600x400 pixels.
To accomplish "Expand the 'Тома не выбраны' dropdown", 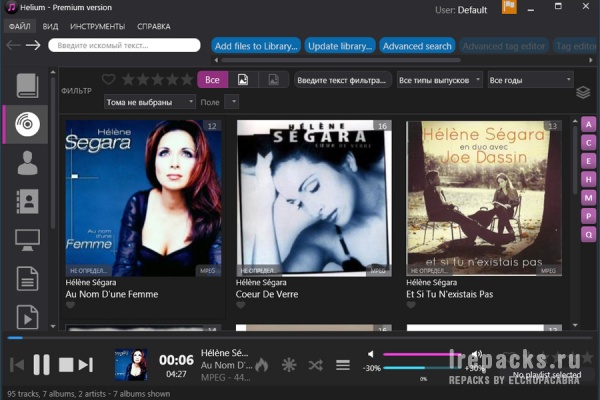I will point(150,102).
